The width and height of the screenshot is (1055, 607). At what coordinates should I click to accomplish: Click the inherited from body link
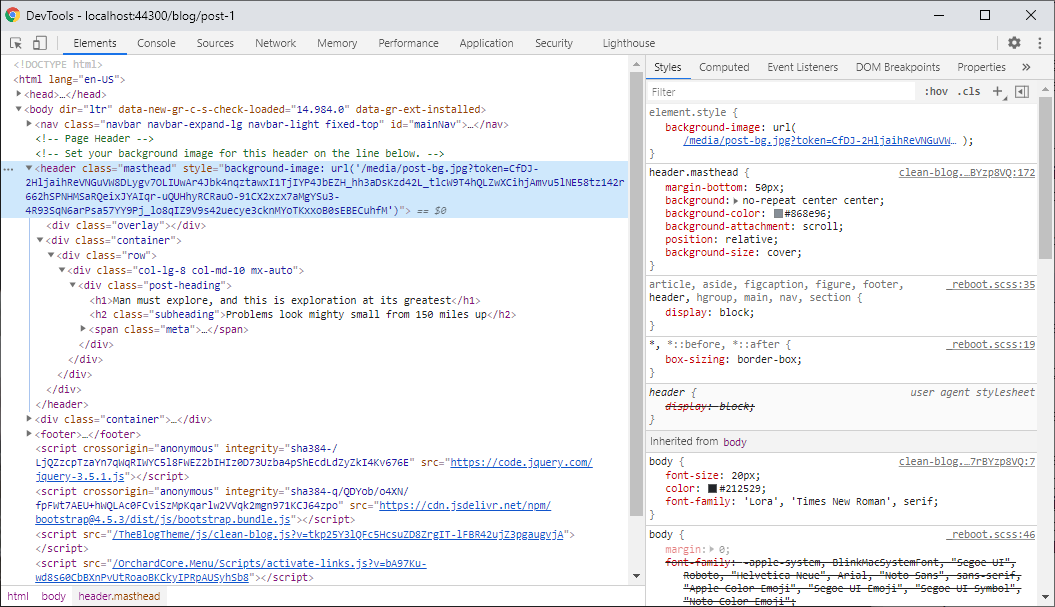[735, 442]
